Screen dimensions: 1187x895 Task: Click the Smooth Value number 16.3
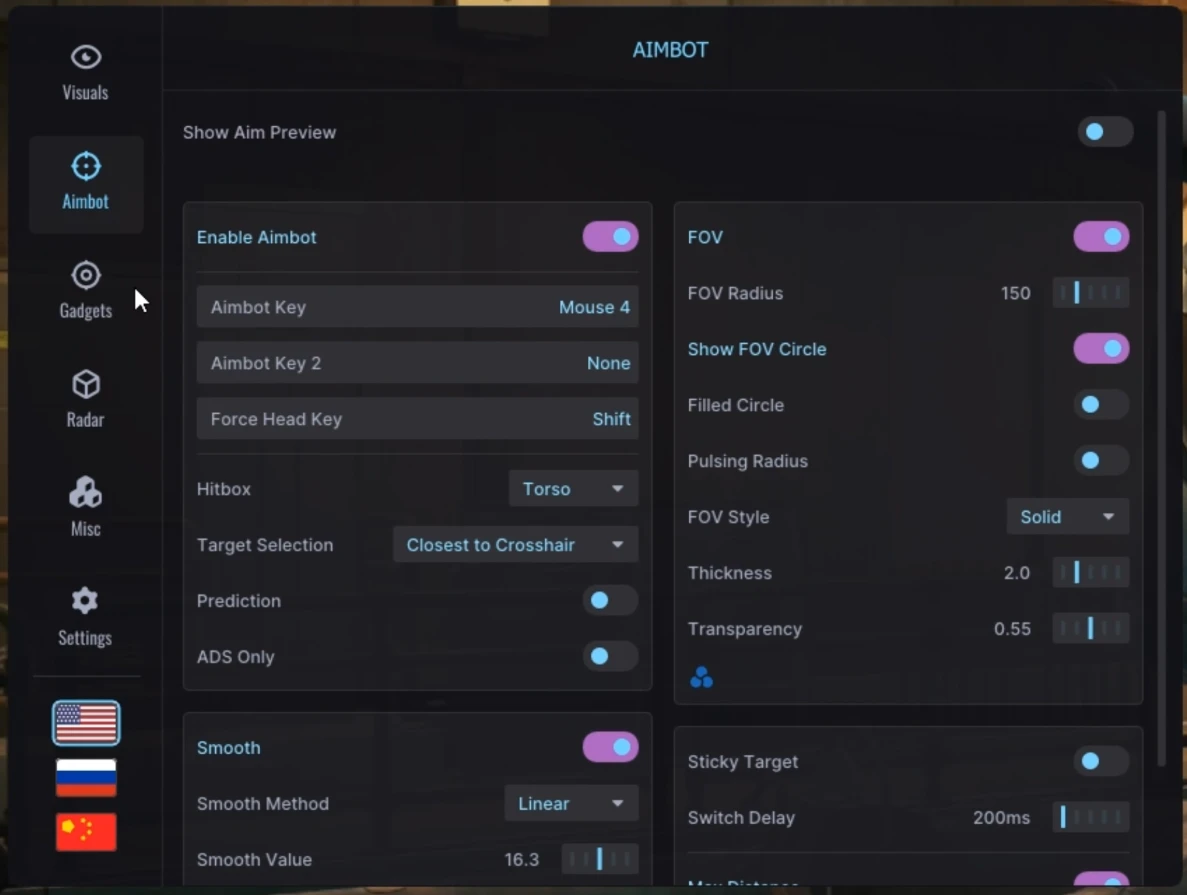click(522, 859)
